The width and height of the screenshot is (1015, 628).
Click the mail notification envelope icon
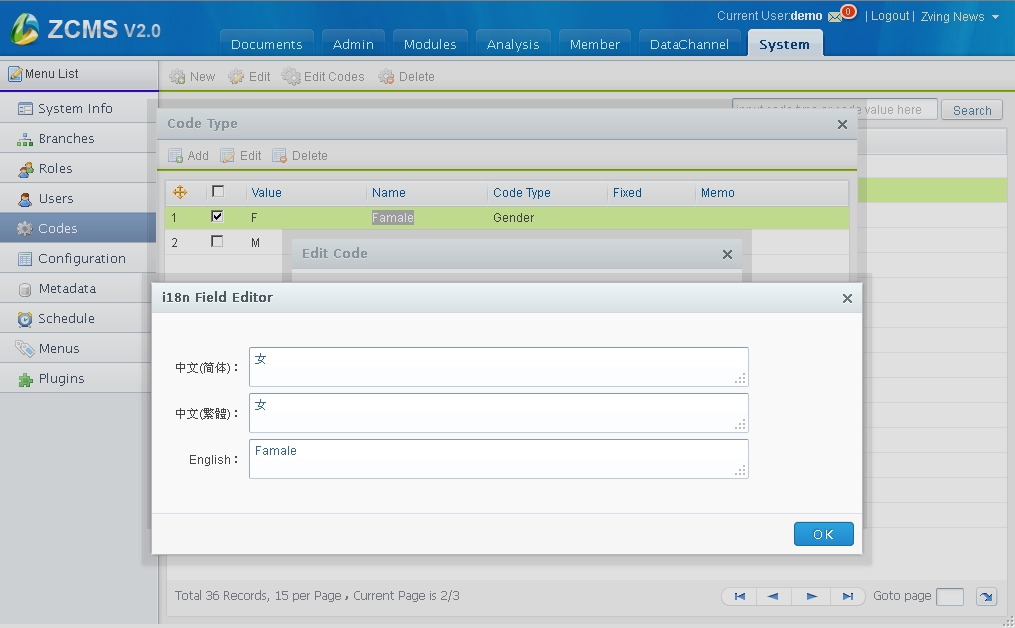click(834, 17)
